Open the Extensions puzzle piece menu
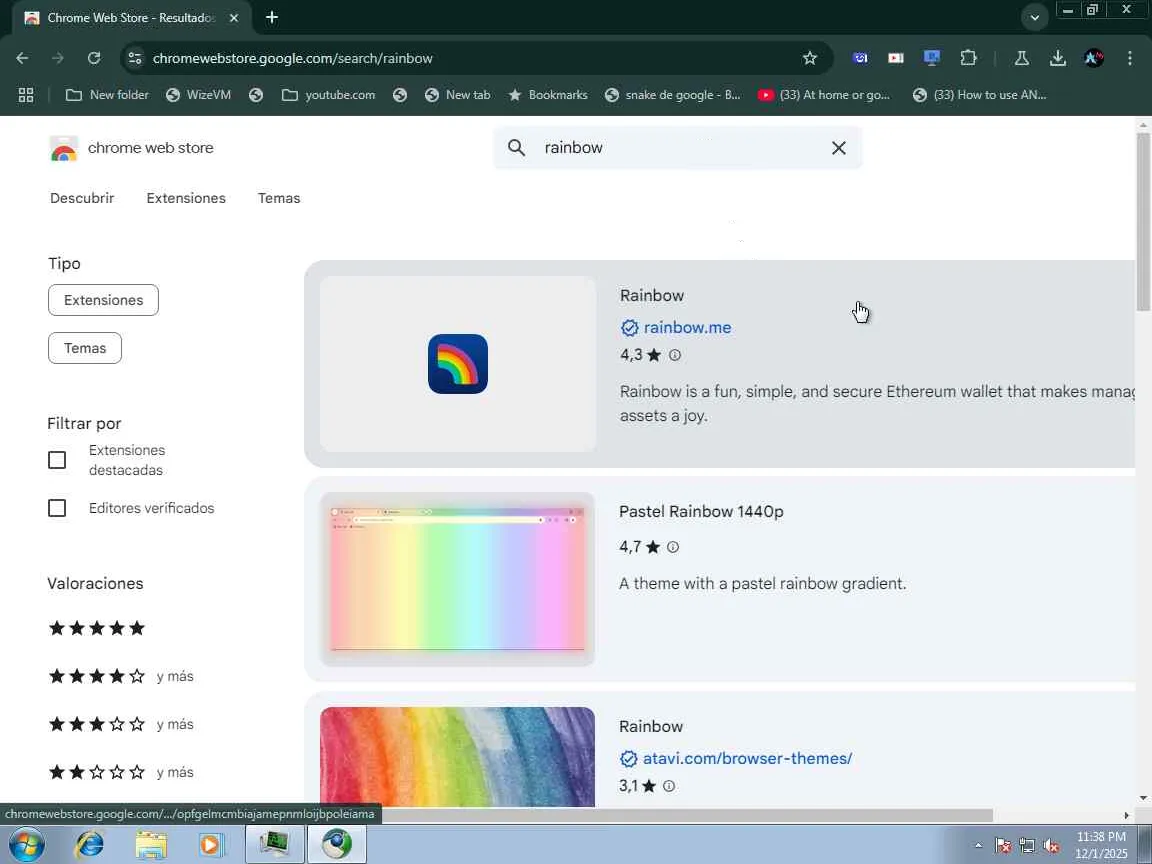This screenshot has height=864, width=1152. [968, 58]
